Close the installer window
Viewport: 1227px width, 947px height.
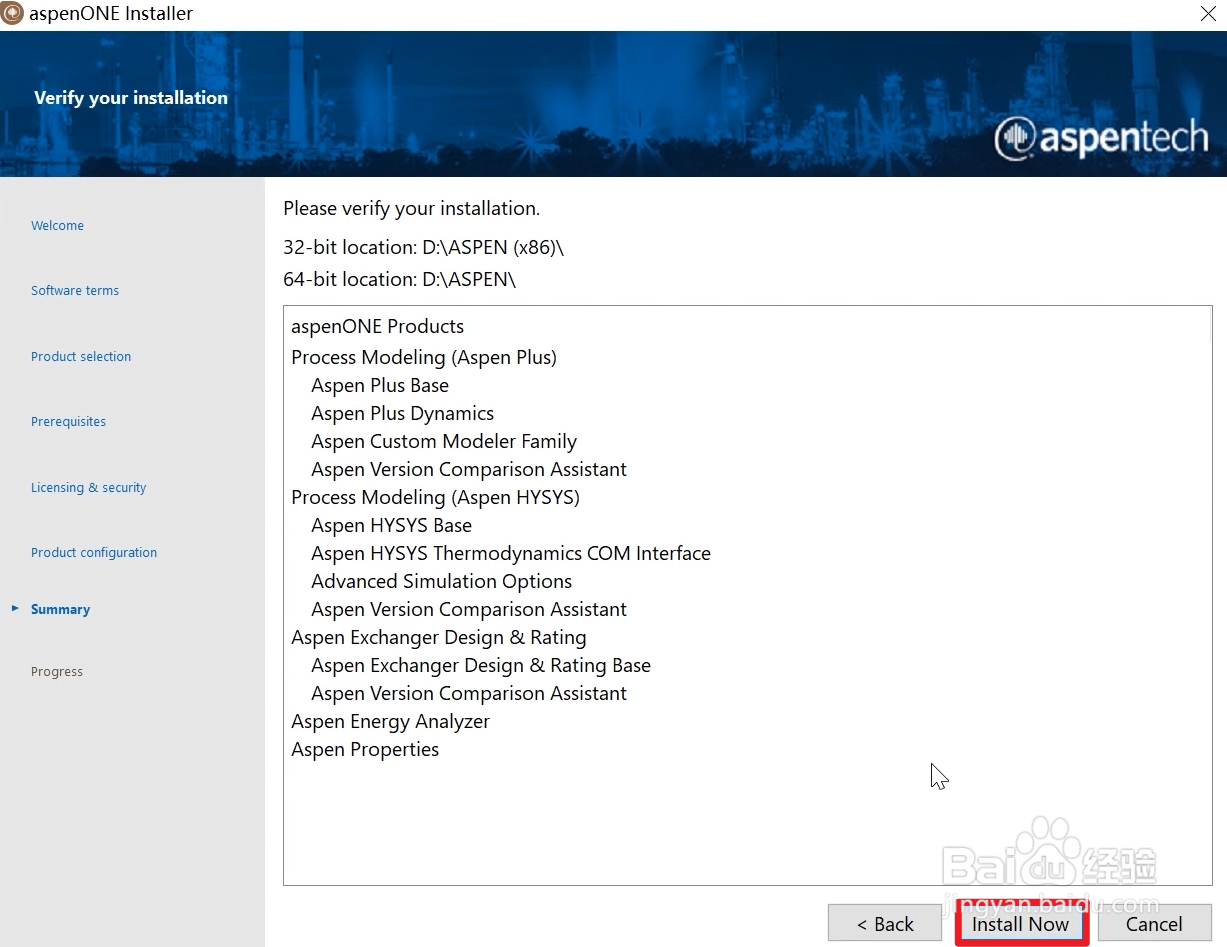1207,14
